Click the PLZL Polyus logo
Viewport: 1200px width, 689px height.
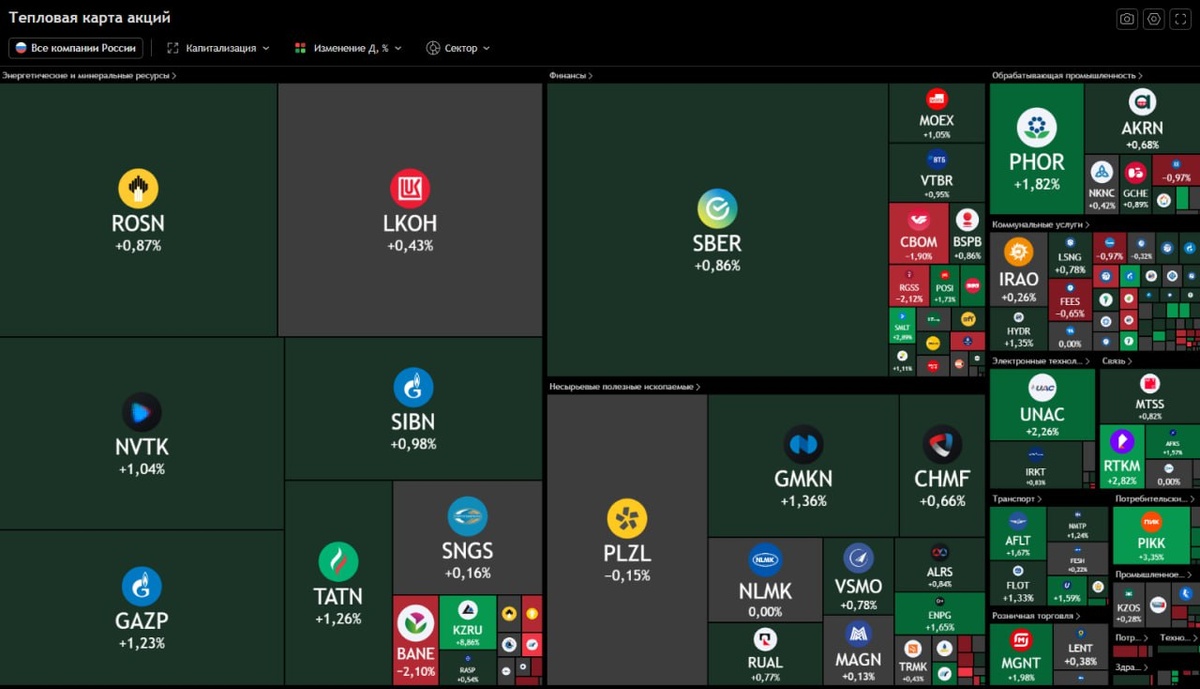click(627, 519)
